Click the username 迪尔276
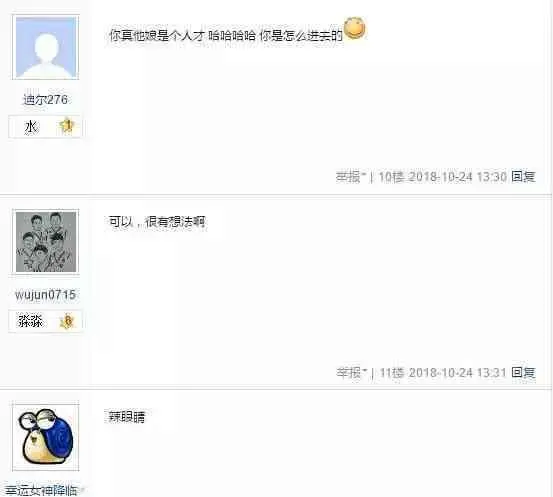The height and width of the screenshot is (497, 553). pos(45,100)
